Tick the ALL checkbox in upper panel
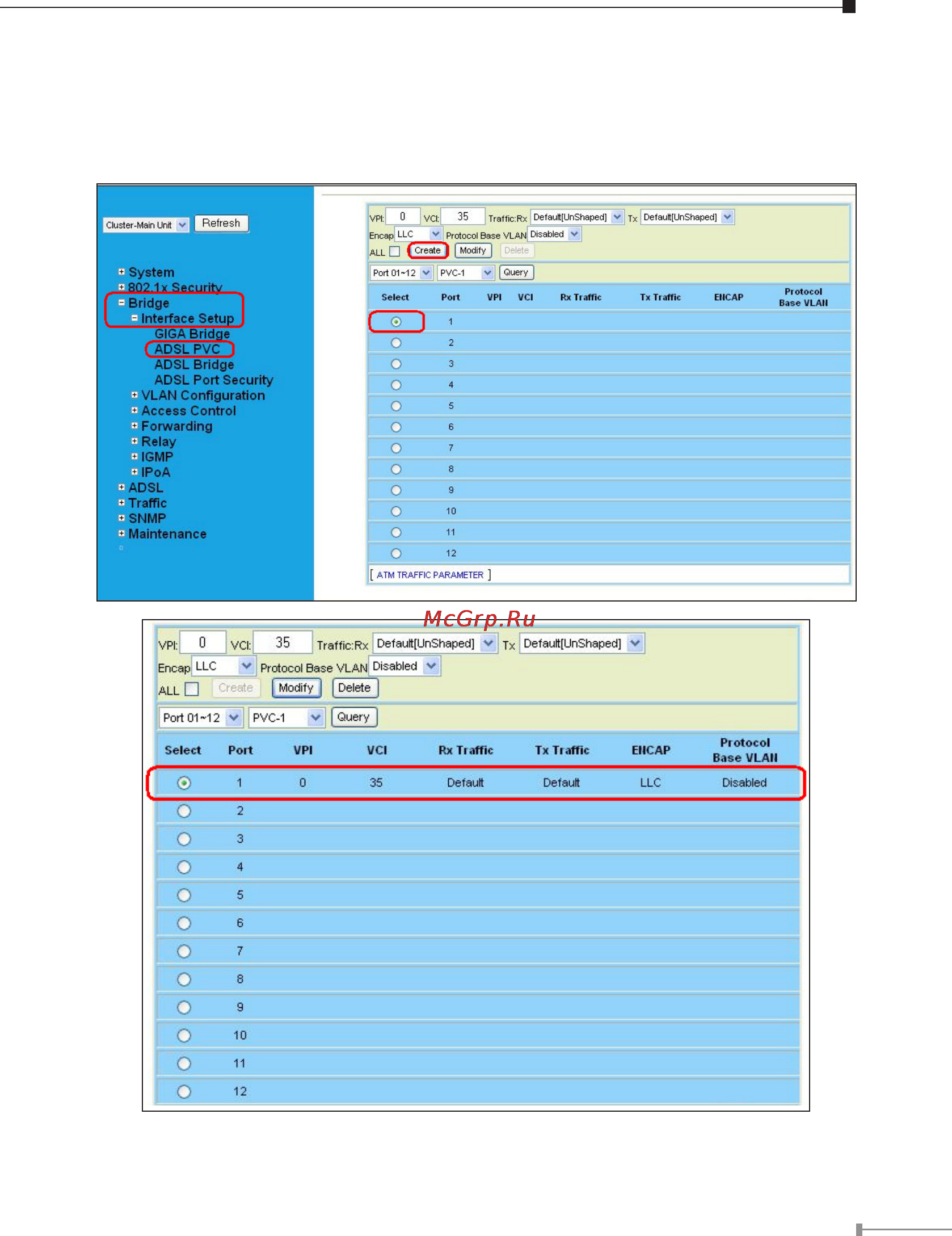 [x=394, y=251]
